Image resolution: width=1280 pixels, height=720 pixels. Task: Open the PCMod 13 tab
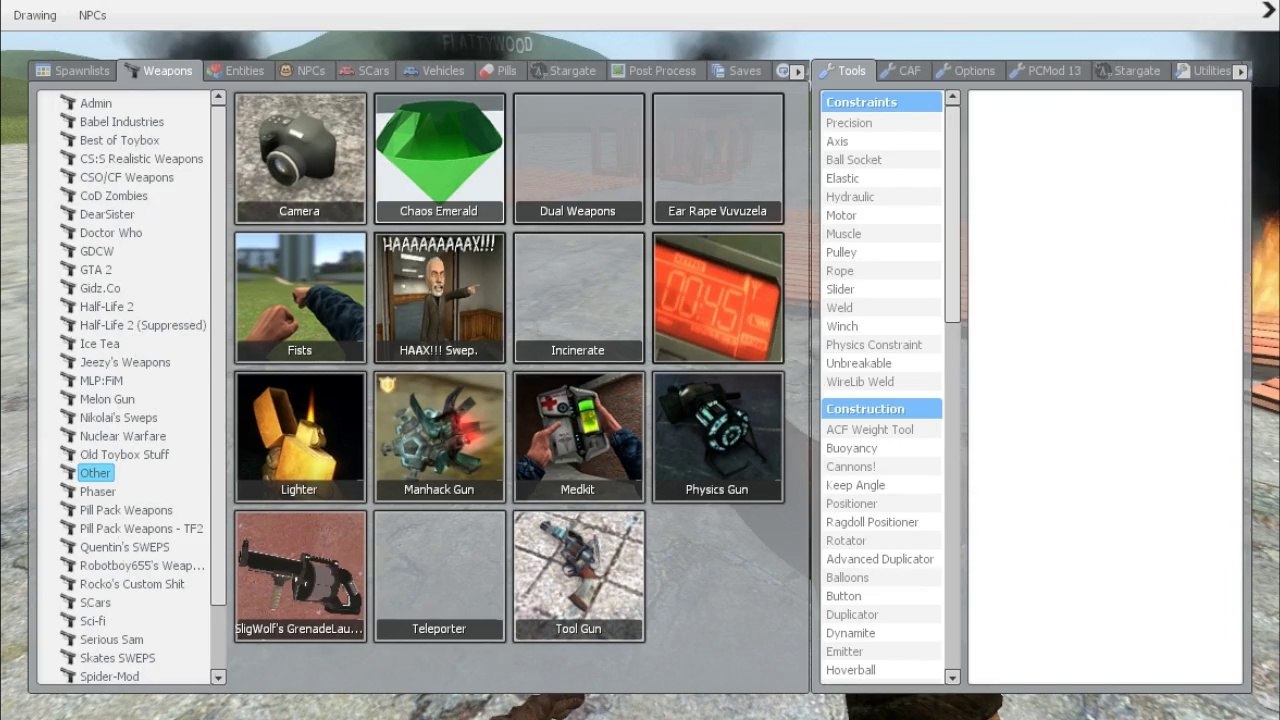[1046, 71]
